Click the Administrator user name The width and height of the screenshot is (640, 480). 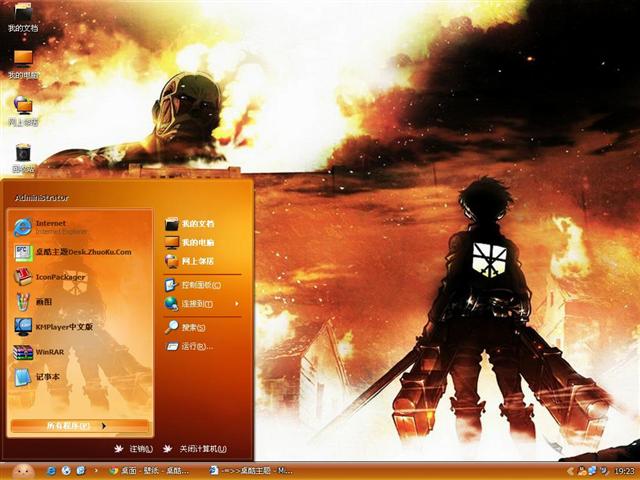pos(42,198)
